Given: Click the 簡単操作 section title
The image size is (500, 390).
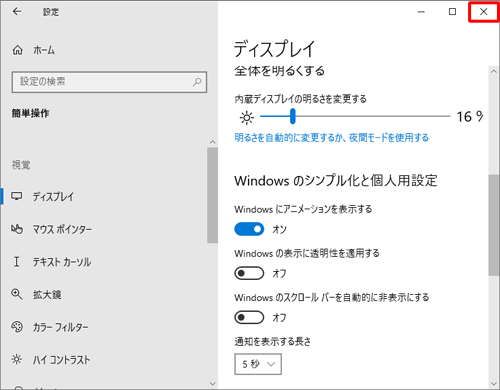Looking at the screenshot, I should 30,113.
